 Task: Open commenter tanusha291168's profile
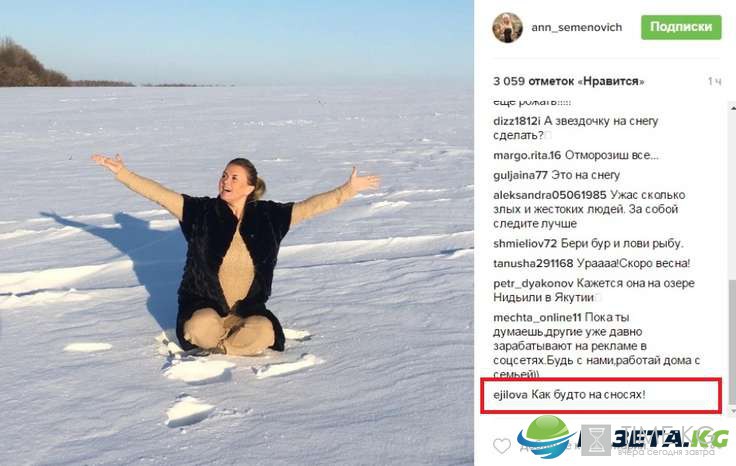pos(533,263)
